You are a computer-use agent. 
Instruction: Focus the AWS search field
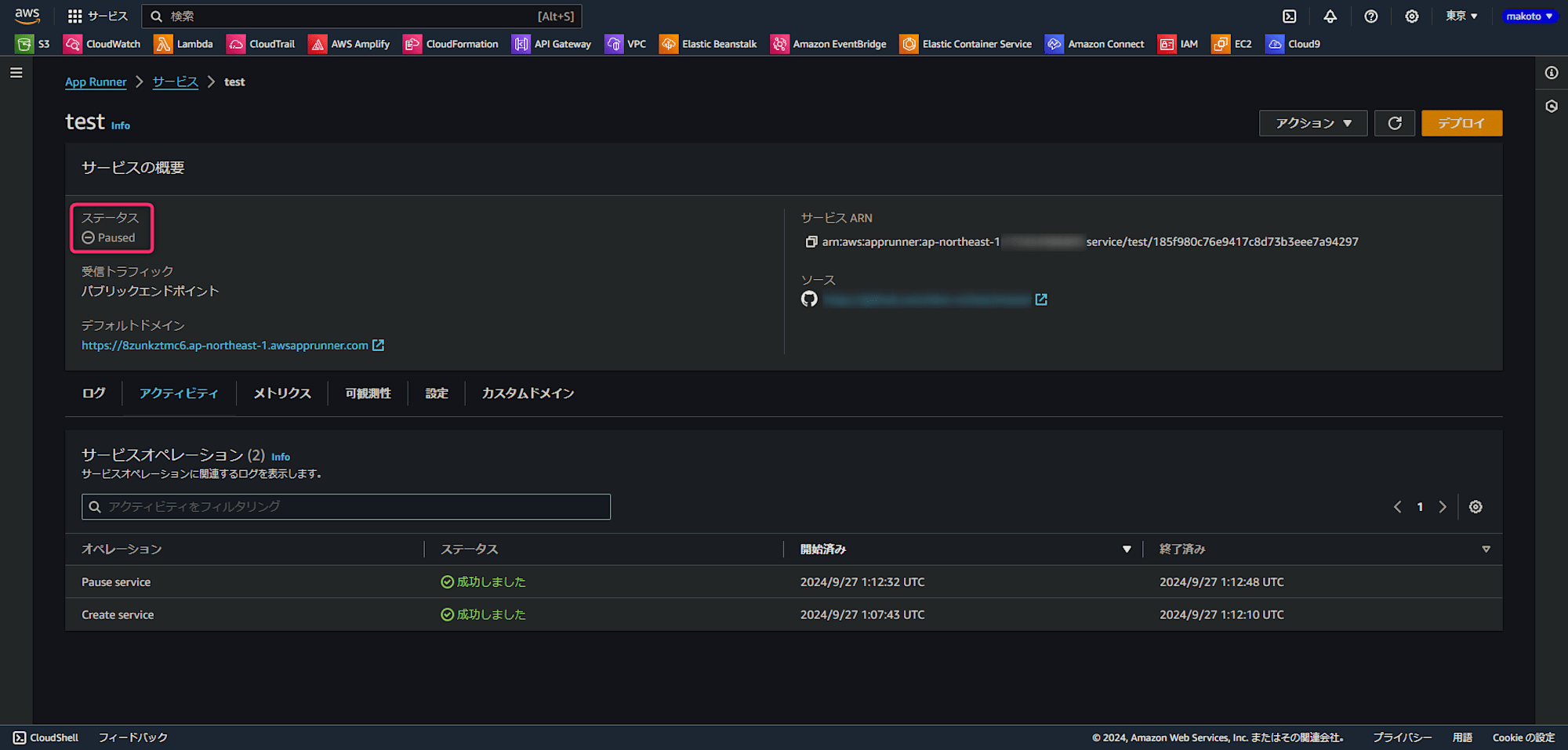pos(361,16)
